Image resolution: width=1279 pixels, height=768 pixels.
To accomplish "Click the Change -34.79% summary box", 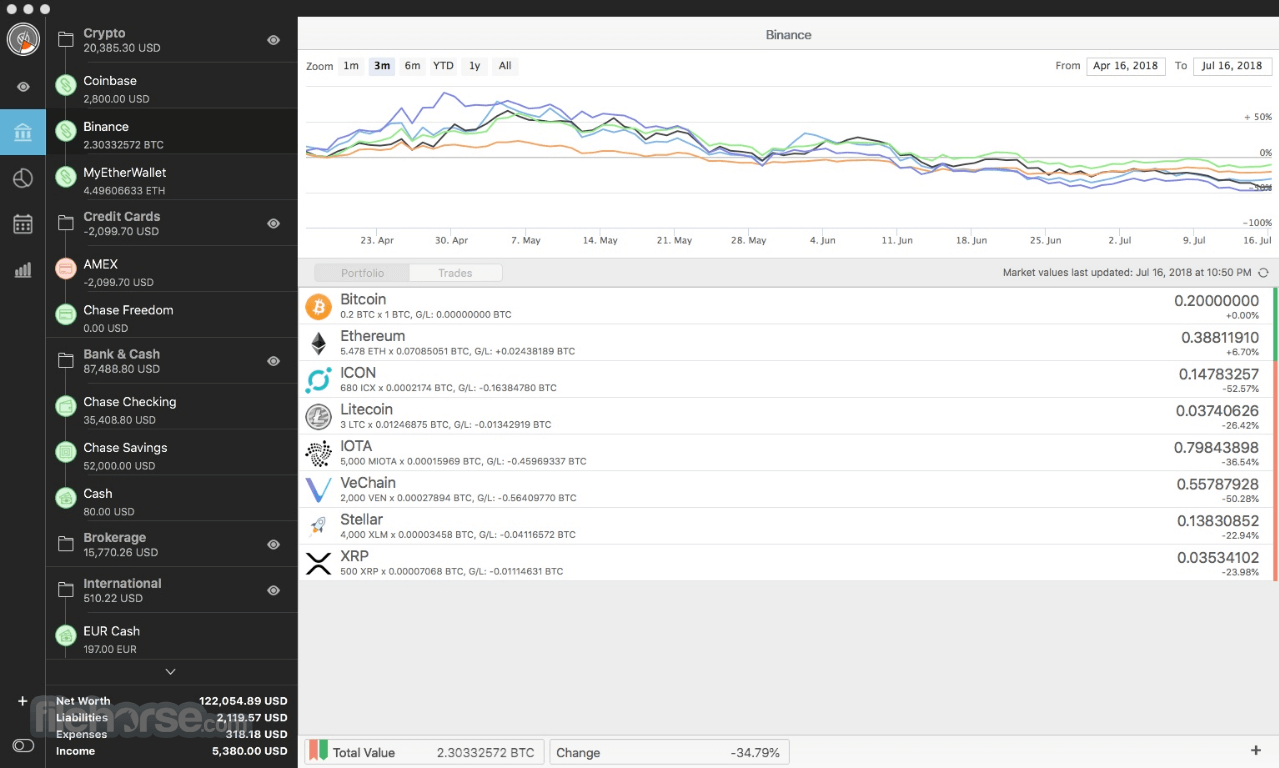I will (x=670, y=752).
